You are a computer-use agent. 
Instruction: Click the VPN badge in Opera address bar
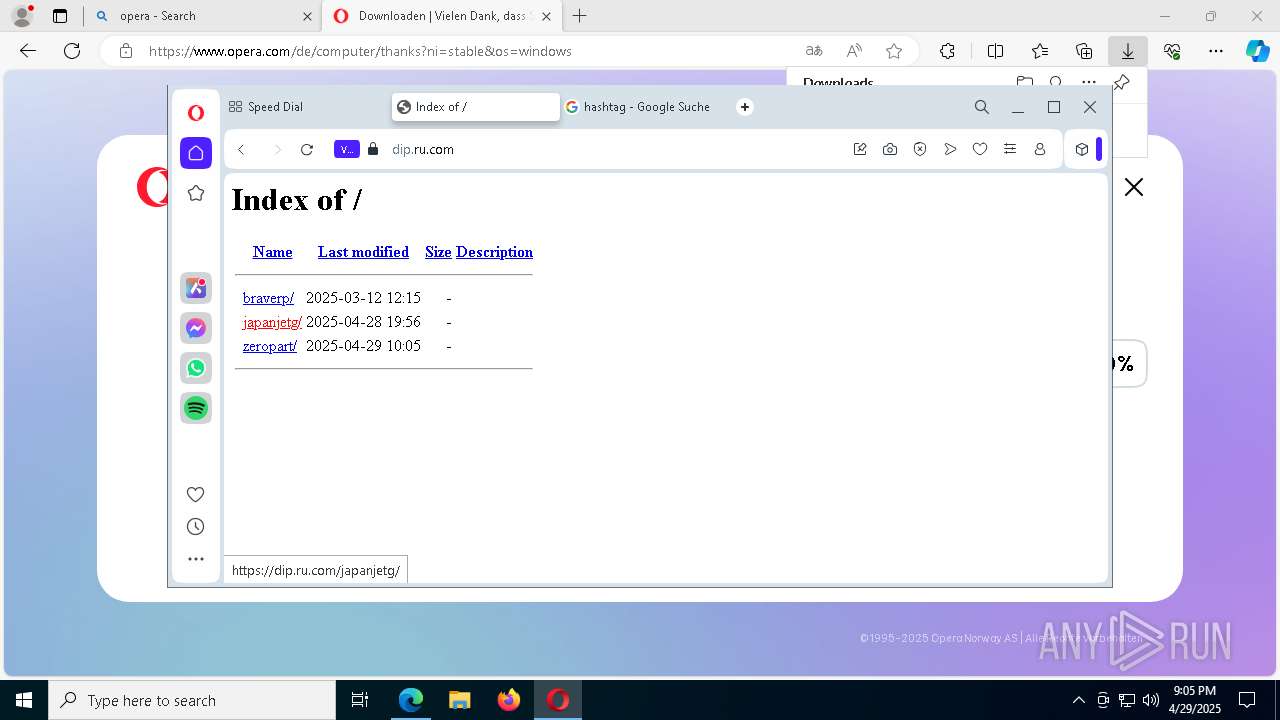[x=346, y=149]
